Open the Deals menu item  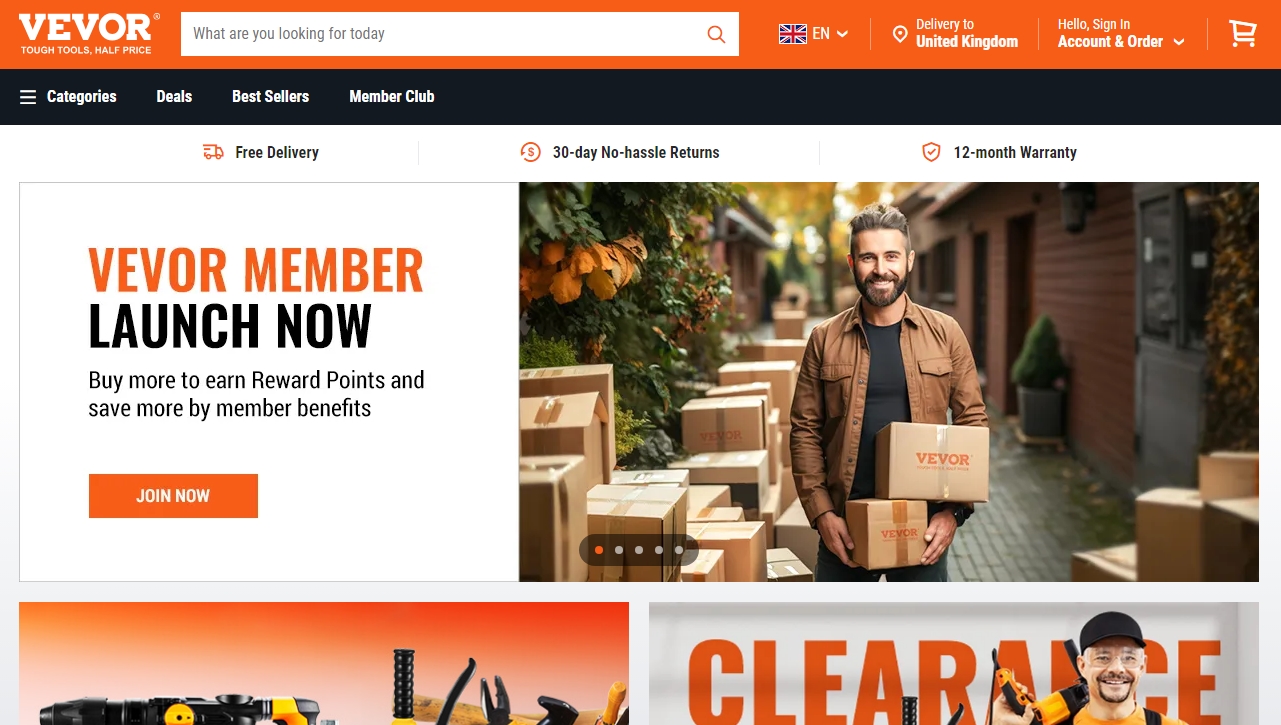click(x=174, y=97)
